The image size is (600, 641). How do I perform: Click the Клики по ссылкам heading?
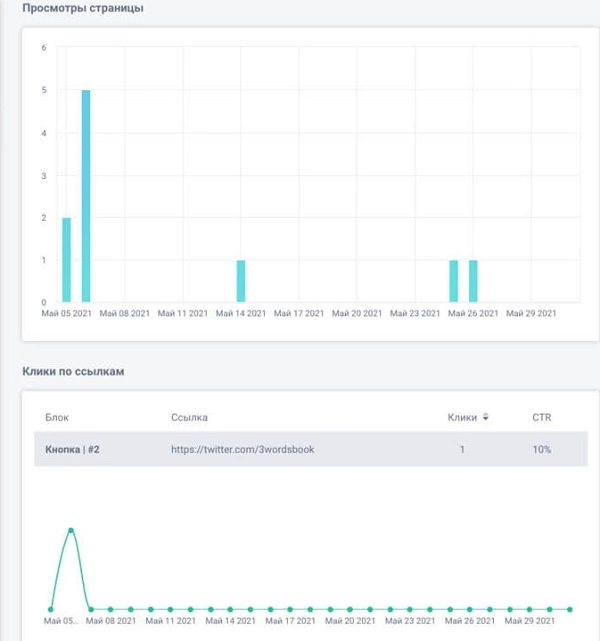[72, 372]
